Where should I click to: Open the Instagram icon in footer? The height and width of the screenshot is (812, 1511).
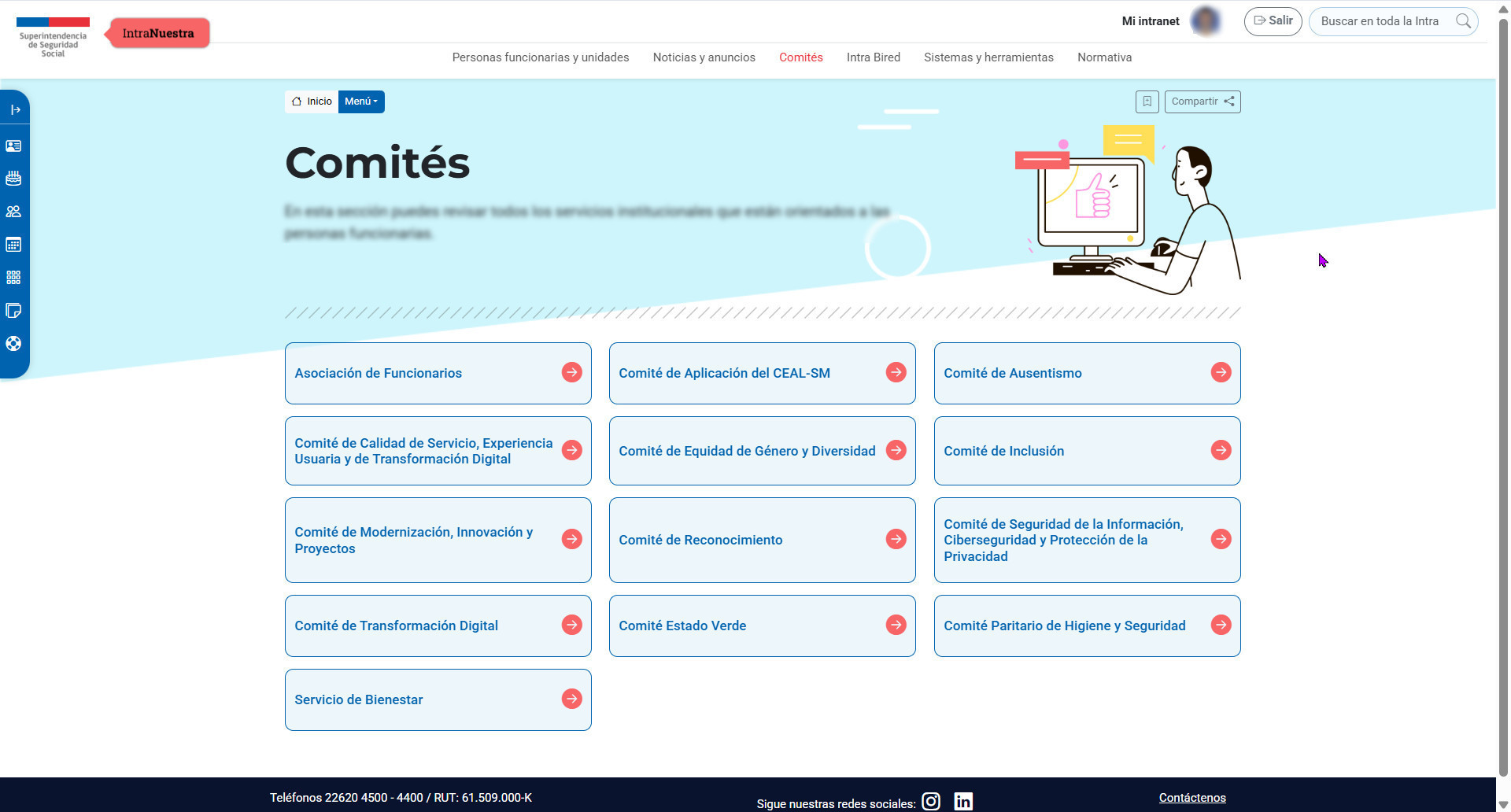[x=931, y=801]
